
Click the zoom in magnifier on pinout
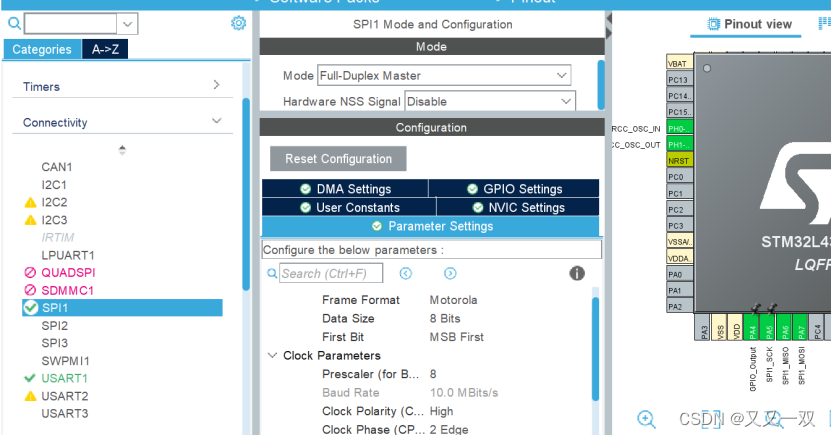point(647,419)
